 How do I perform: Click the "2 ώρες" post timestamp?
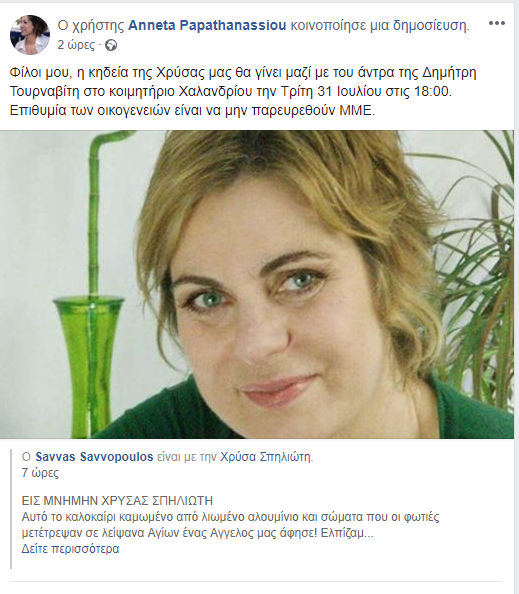tap(76, 45)
